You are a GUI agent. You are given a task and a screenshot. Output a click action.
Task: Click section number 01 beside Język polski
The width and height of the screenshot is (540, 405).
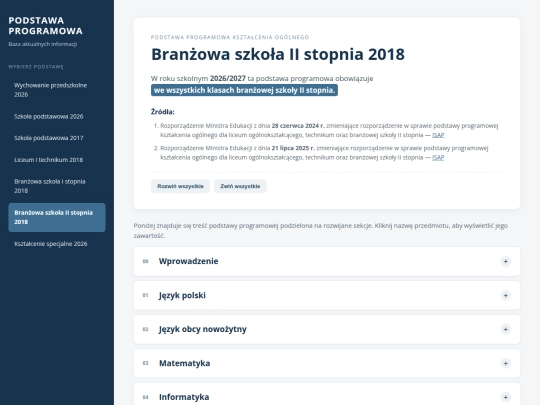point(145,295)
